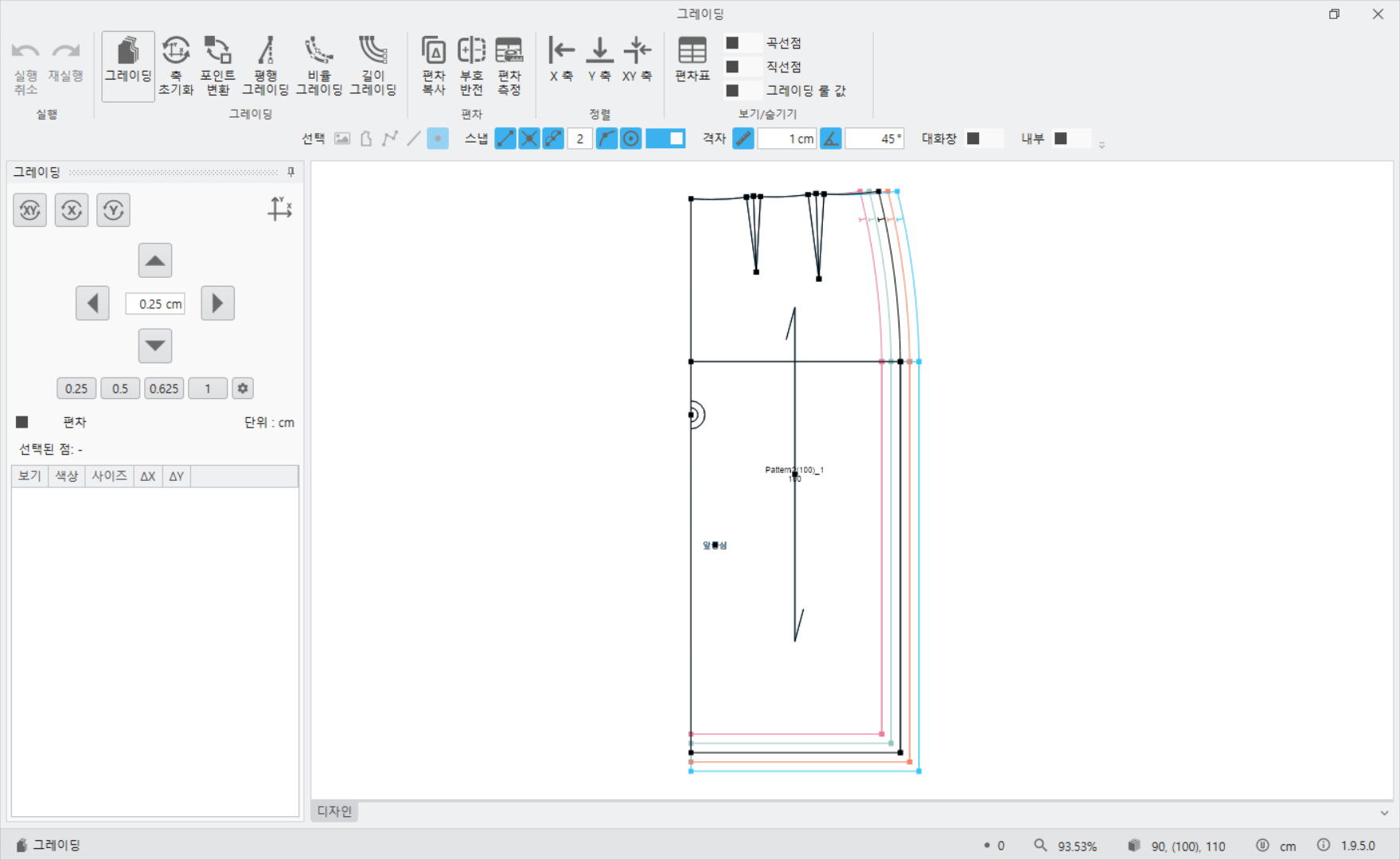This screenshot has height=860, width=1400.
Task: Set step value to 0.5
Action: (x=120, y=389)
